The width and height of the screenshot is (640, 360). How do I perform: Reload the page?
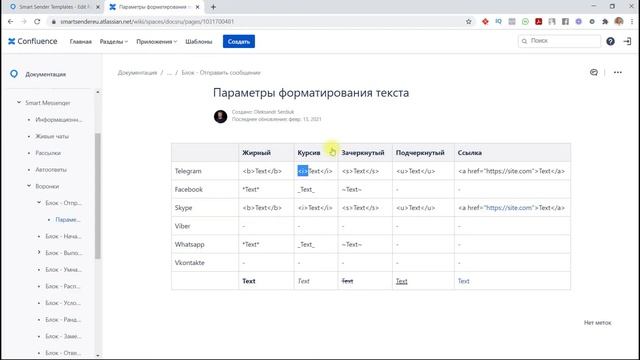click(37, 22)
